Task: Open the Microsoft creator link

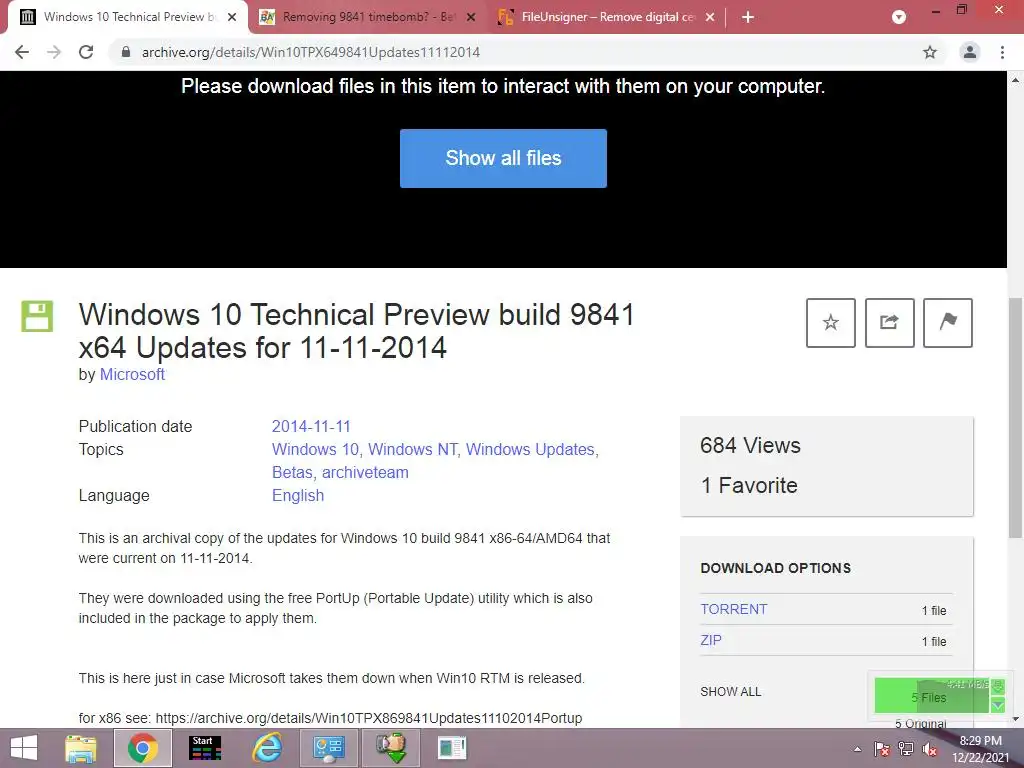Action: [x=132, y=374]
